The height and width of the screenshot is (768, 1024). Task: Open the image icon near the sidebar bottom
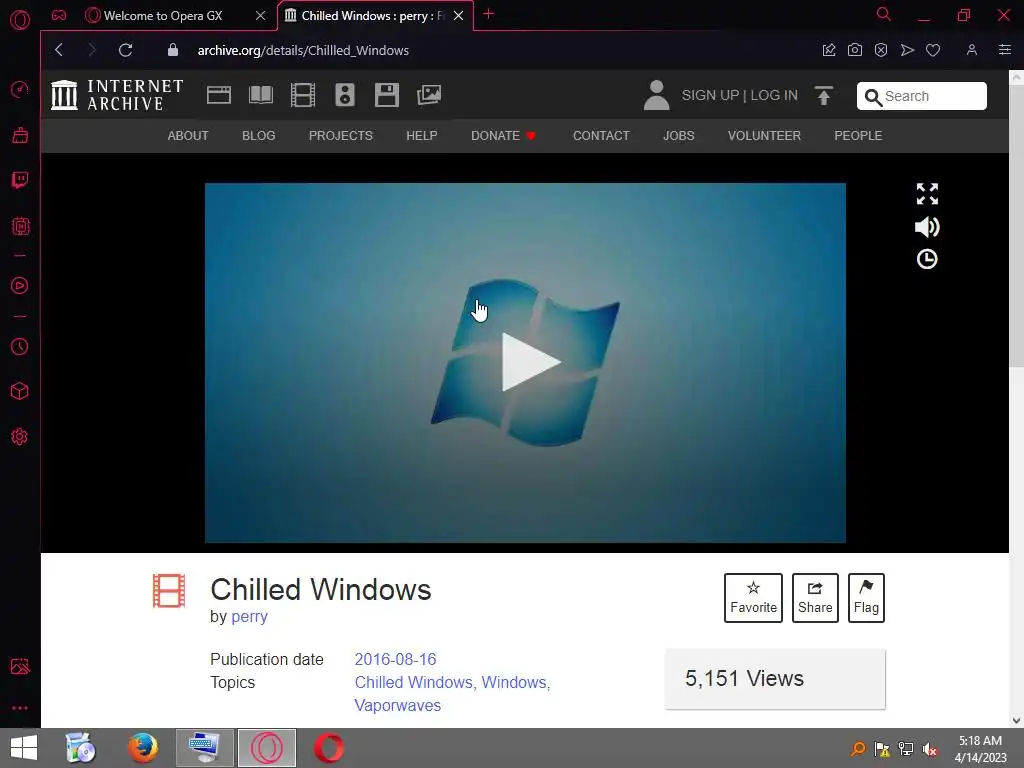tap(20, 666)
